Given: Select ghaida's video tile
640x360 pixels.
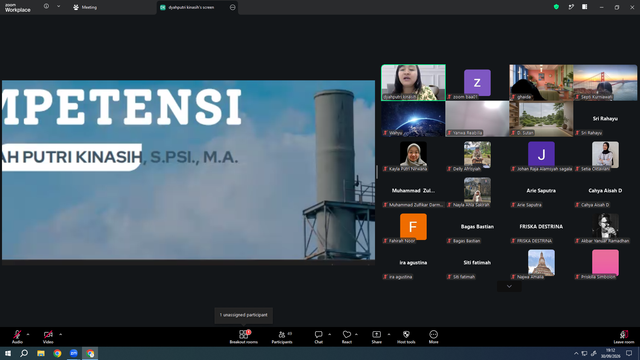Looking at the screenshot, I should (x=541, y=82).
